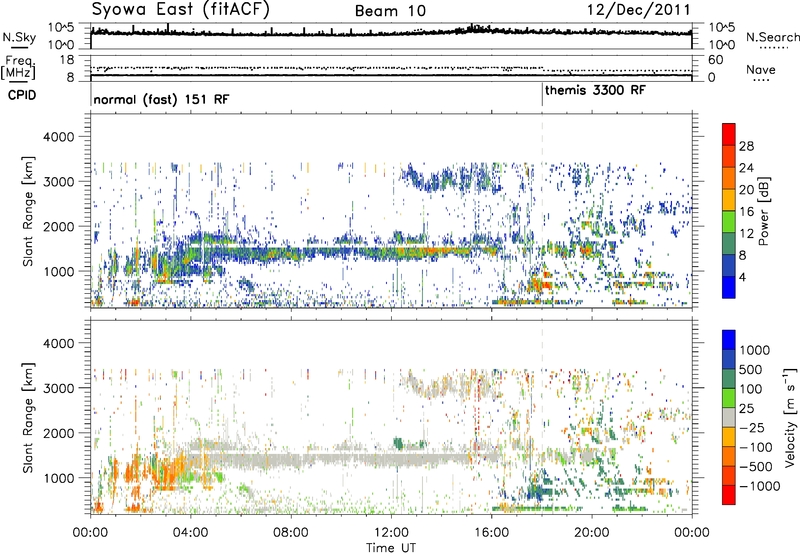Viewport: 800px width, 554px height.
Task: Click the '04:00' time tick label
Action: click(191, 533)
